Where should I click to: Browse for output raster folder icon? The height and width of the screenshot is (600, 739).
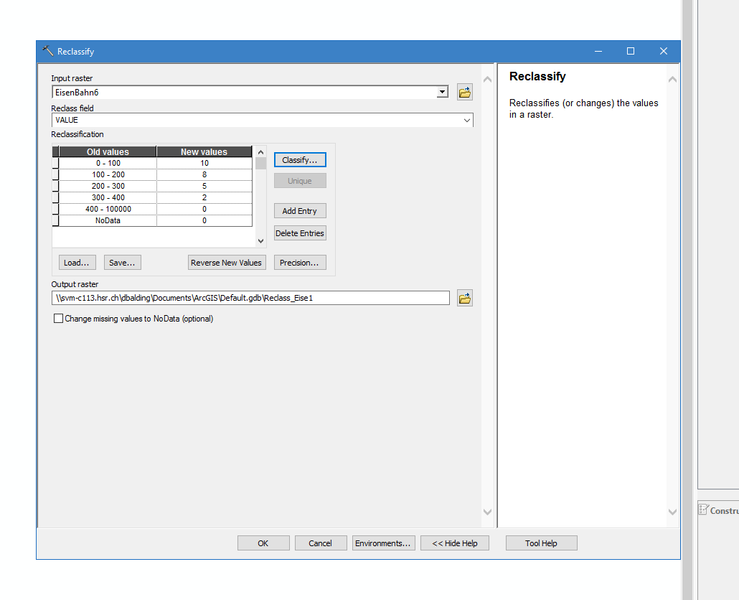[464, 298]
